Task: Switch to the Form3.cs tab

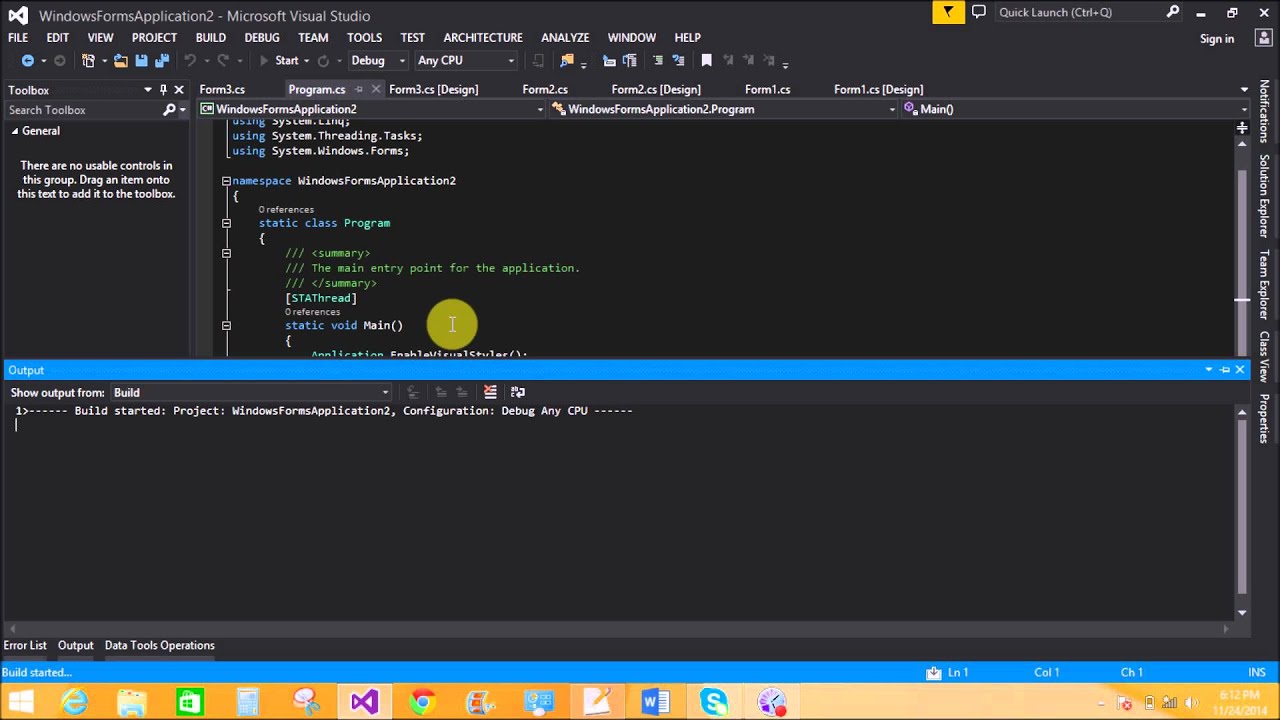Action: [222, 90]
